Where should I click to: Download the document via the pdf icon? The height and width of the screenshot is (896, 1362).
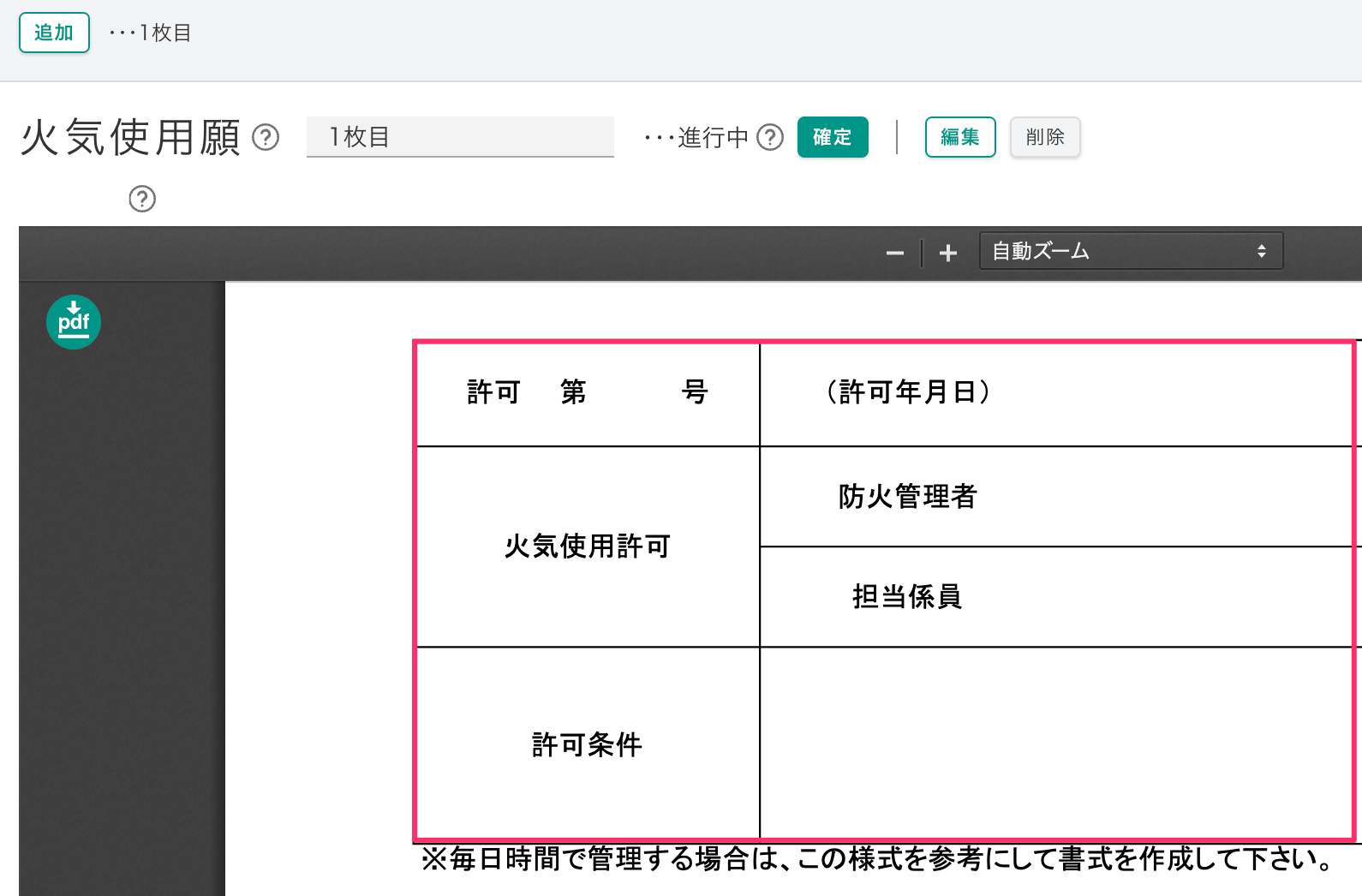(74, 322)
